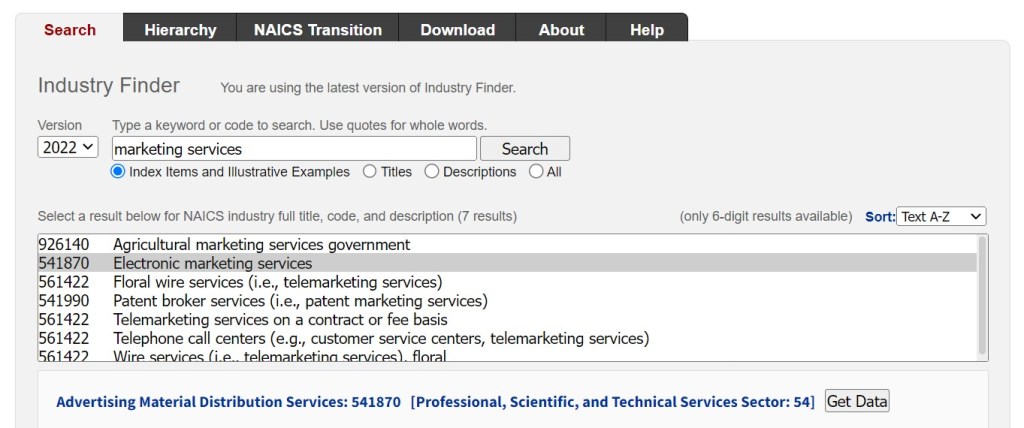Open the Version 2022 dropdown

point(68,147)
